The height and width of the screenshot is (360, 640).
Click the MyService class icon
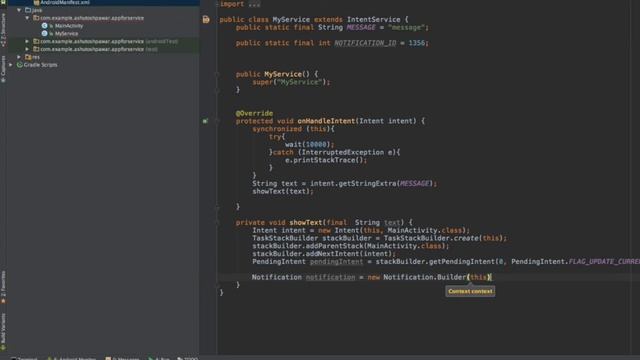(x=44, y=33)
